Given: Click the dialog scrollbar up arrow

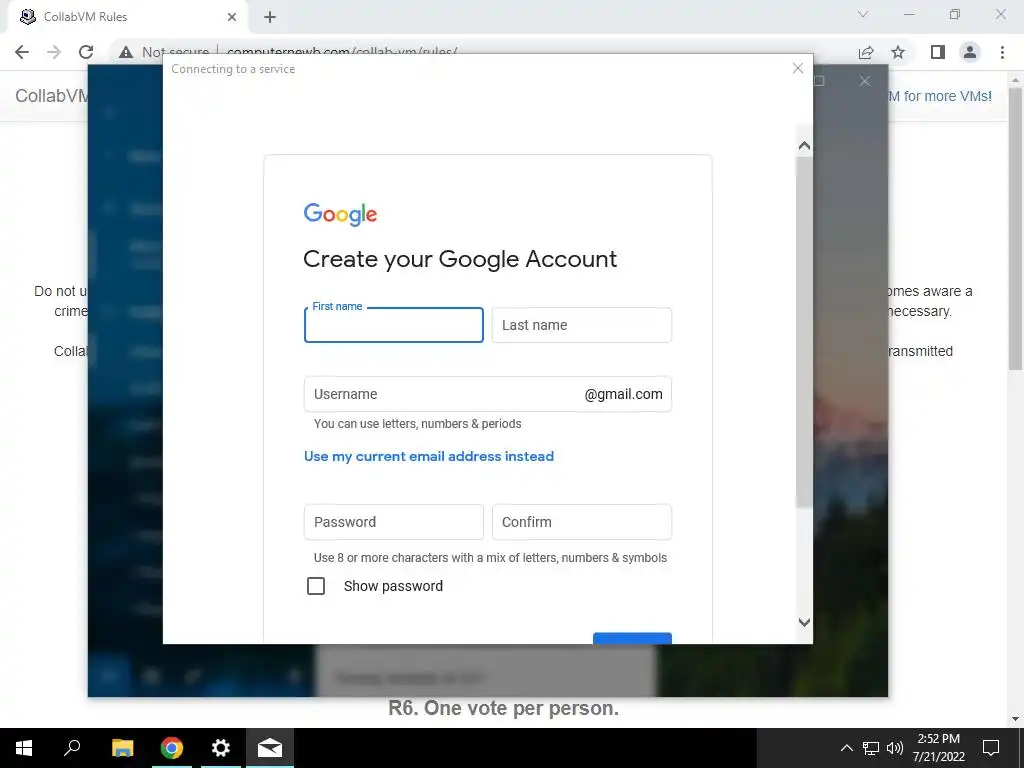Looking at the screenshot, I should point(805,146).
